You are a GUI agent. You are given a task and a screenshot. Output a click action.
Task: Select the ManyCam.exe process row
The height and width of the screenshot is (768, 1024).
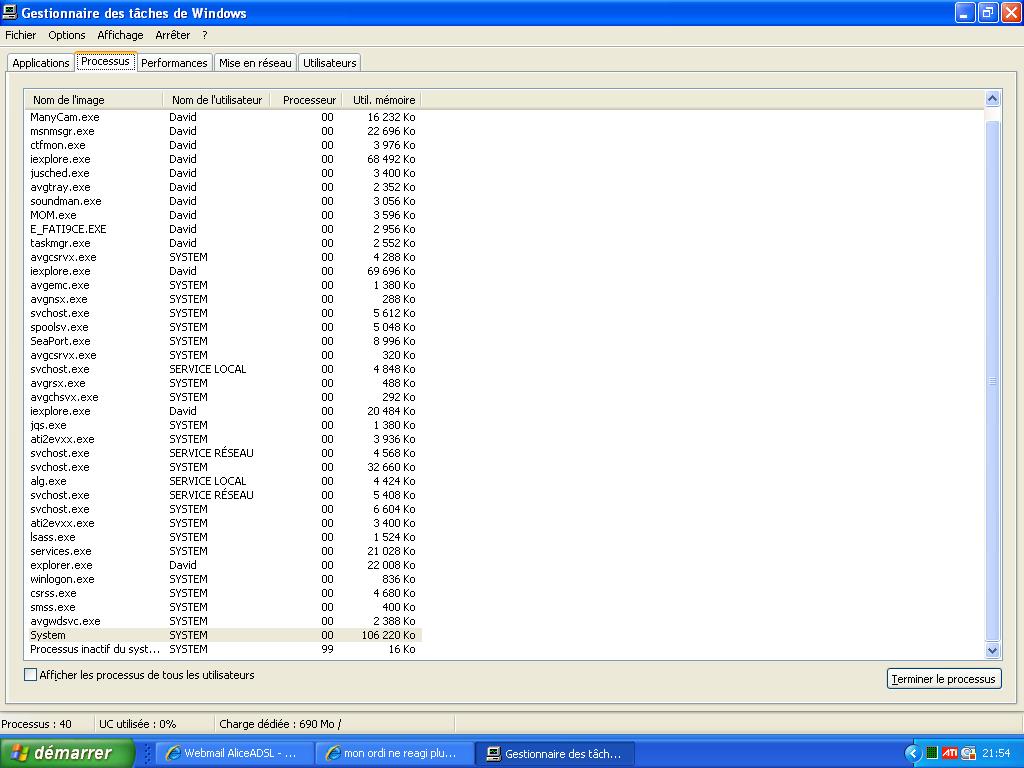(223, 117)
